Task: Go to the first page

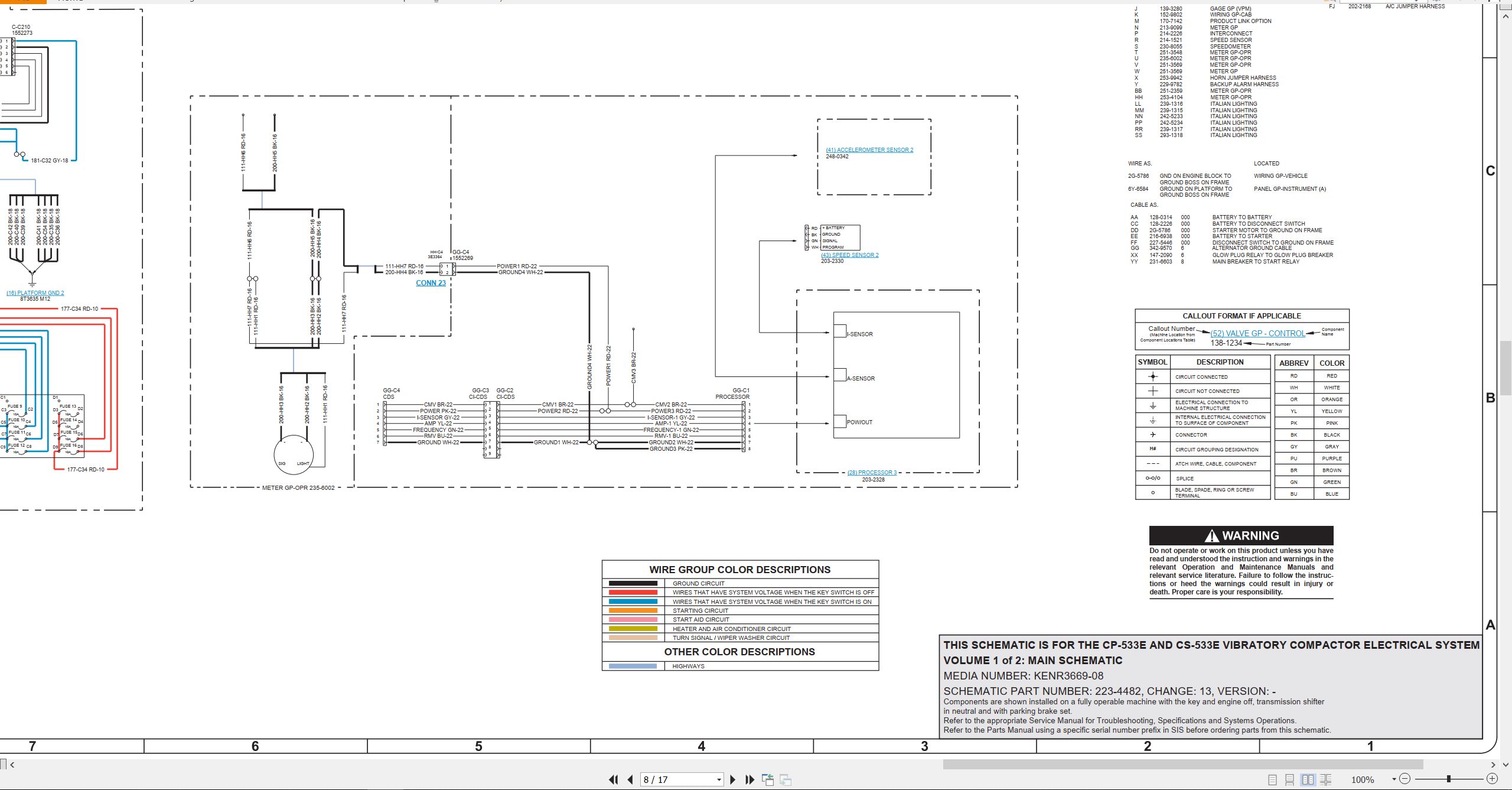Action: [x=614, y=779]
